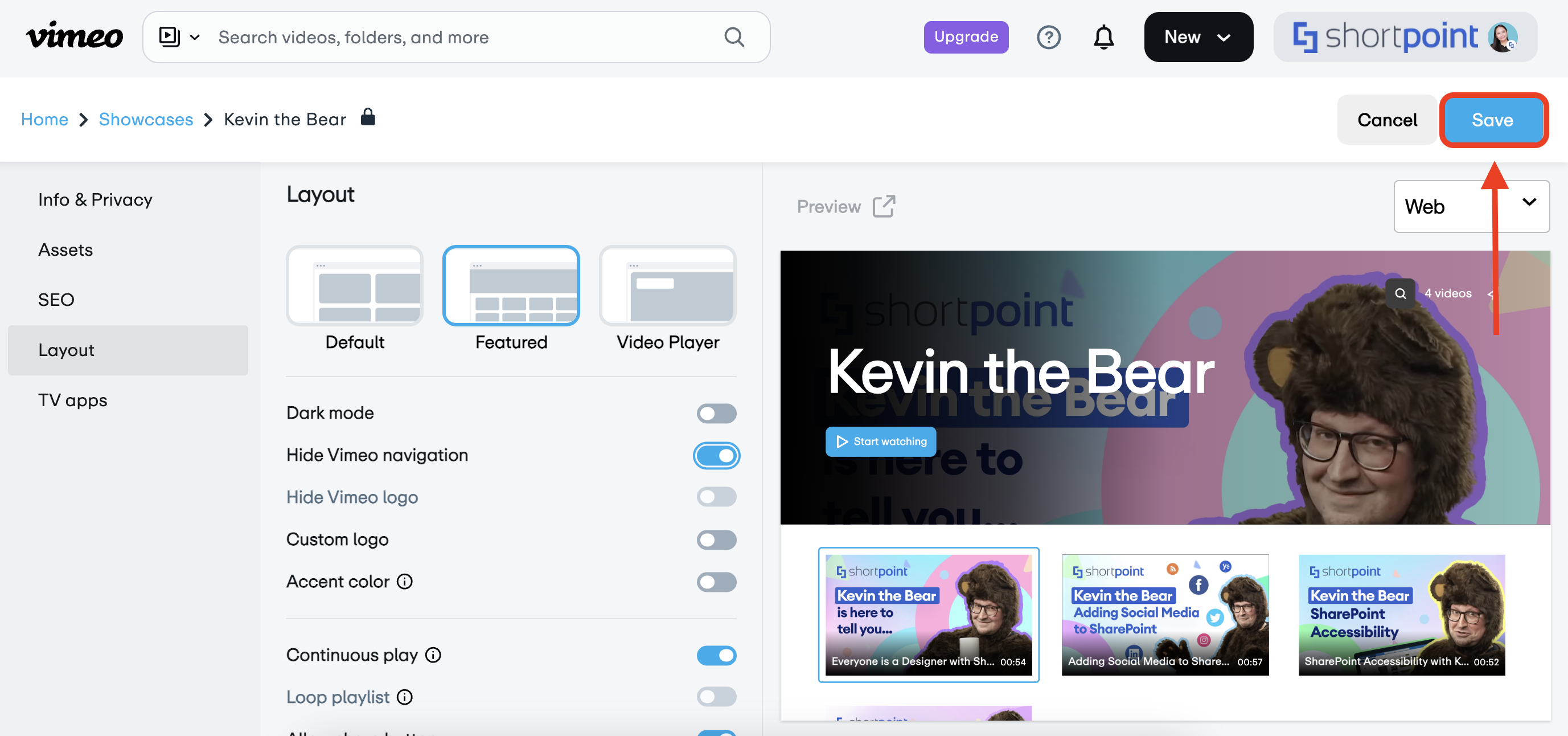1568x736 pixels.
Task: Click the Preview external link icon
Action: (883, 207)
